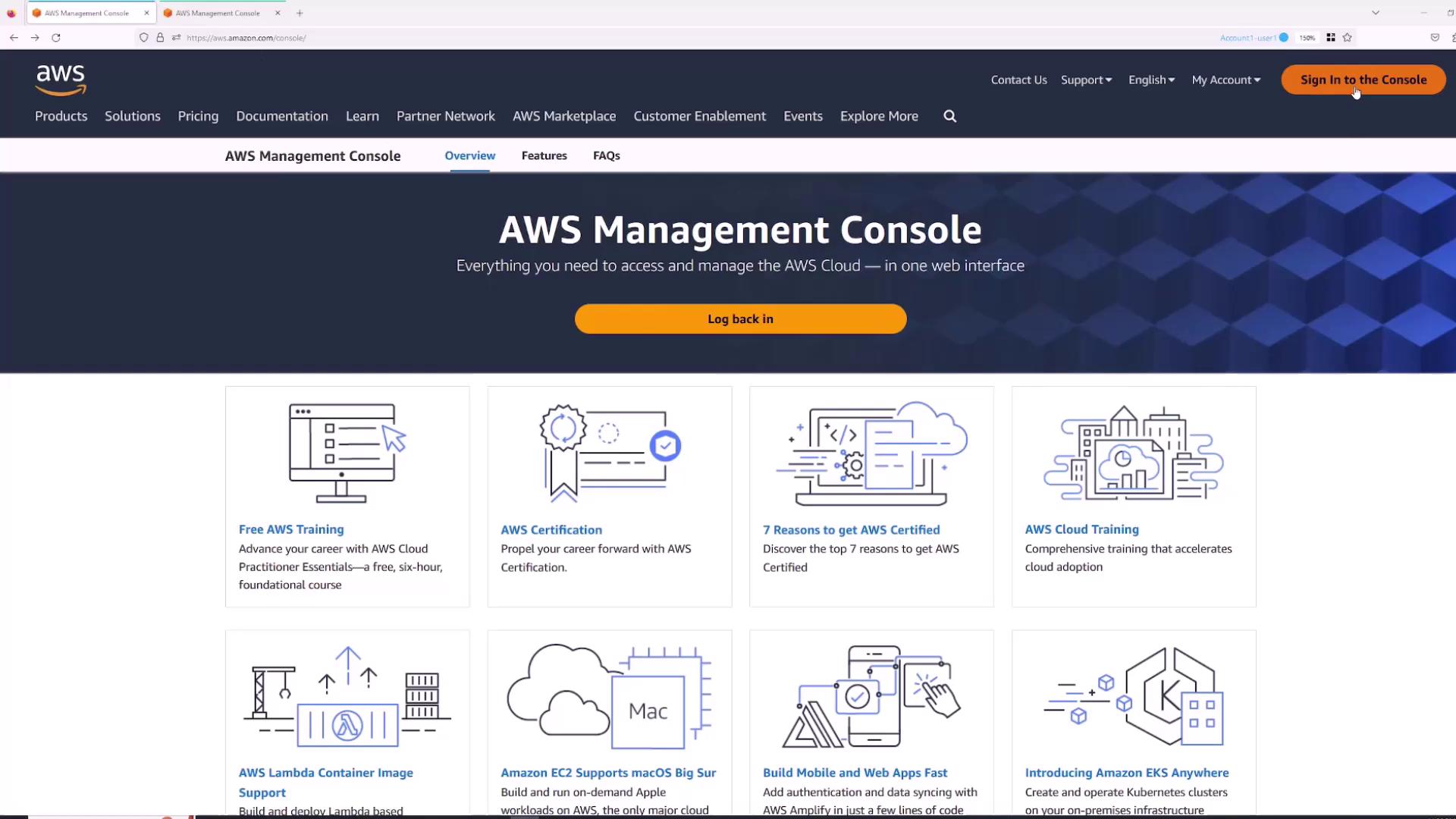
Task: Expand the Support dropdown
Action: 1086,80
